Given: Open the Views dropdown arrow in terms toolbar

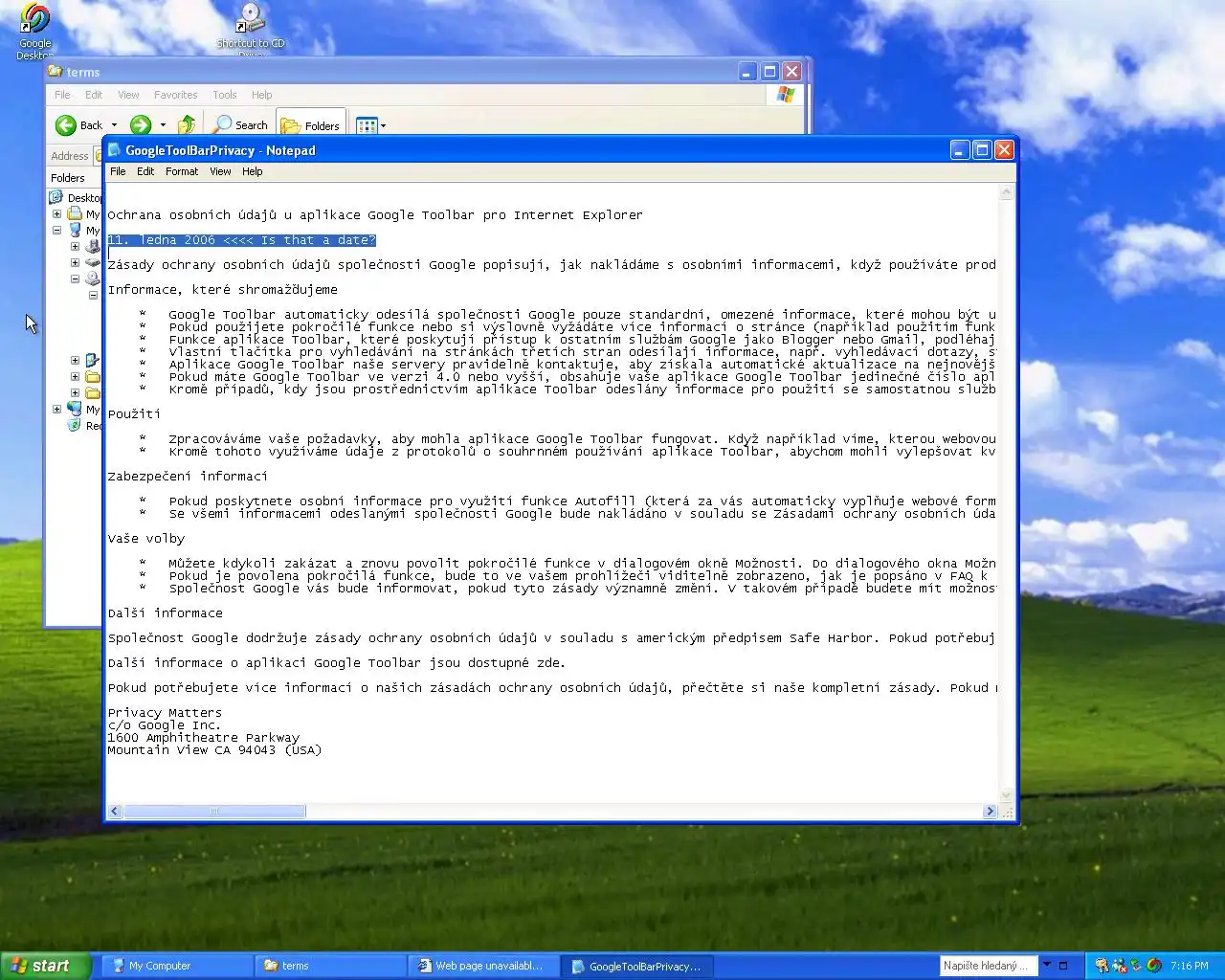Looking at the screenshot, I should pyautogui.click(x=384, y=125).
